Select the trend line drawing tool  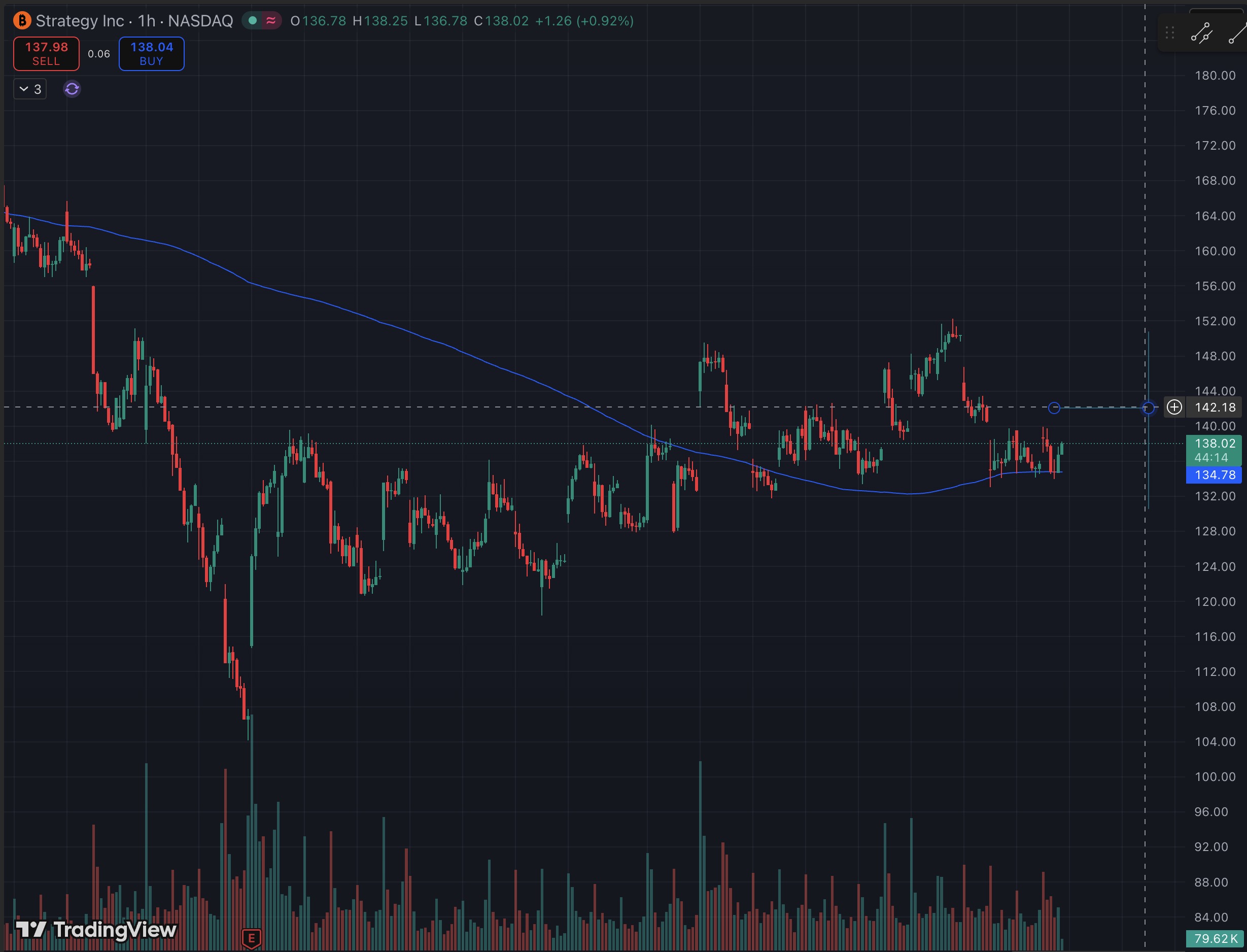tap(1237, 33)
